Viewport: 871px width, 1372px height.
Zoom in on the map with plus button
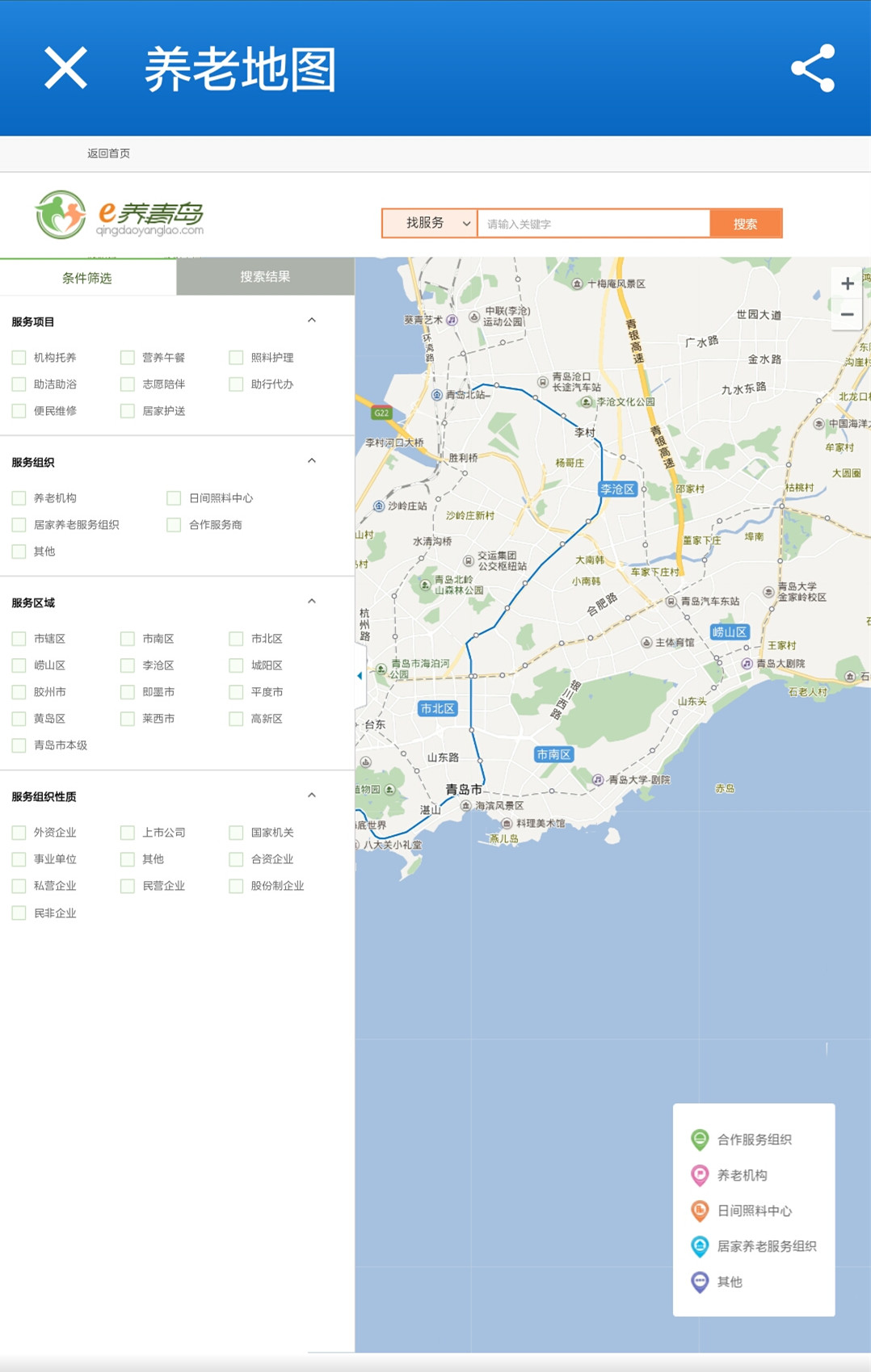click(847, 283)
